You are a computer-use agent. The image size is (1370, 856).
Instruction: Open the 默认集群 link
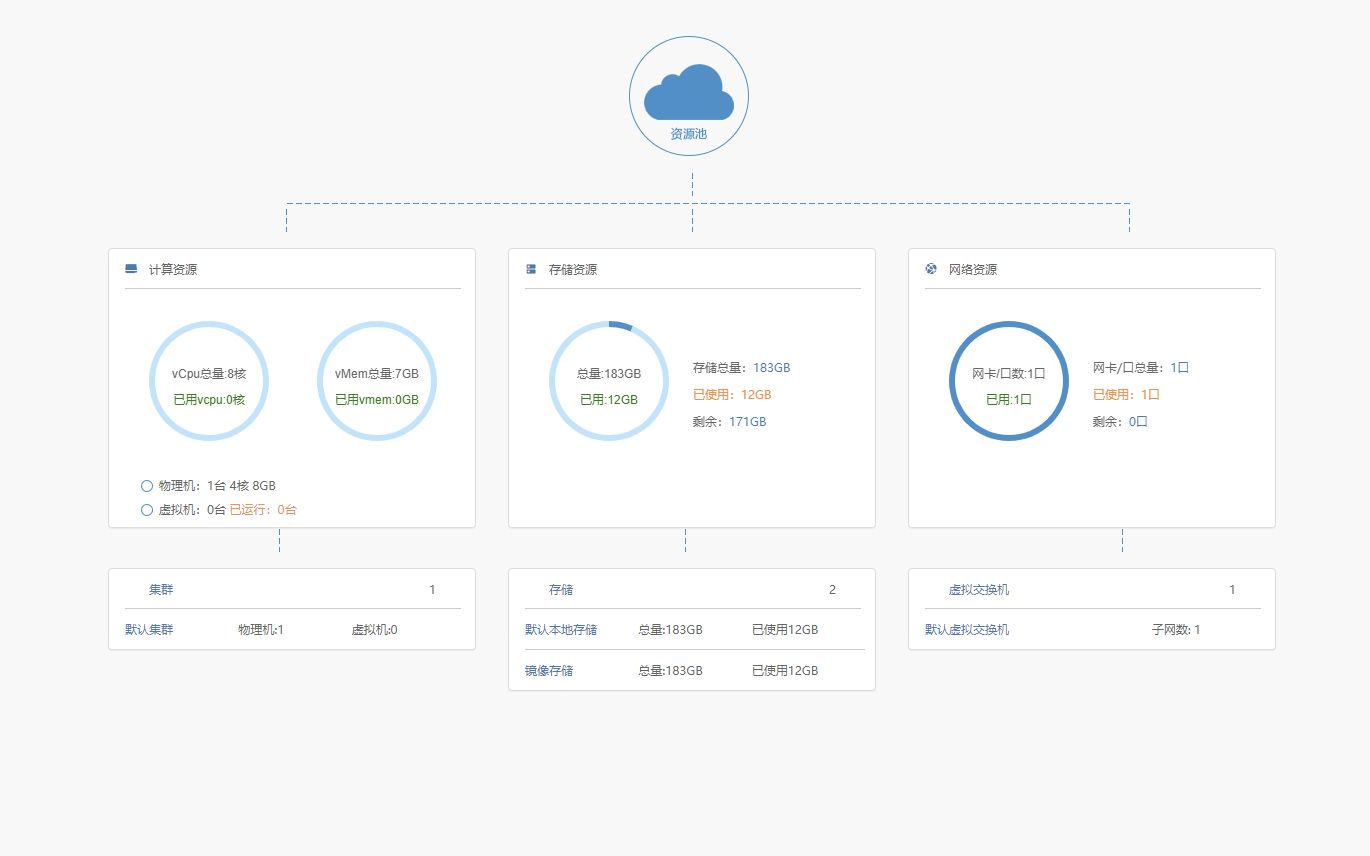tap(149, 630)
